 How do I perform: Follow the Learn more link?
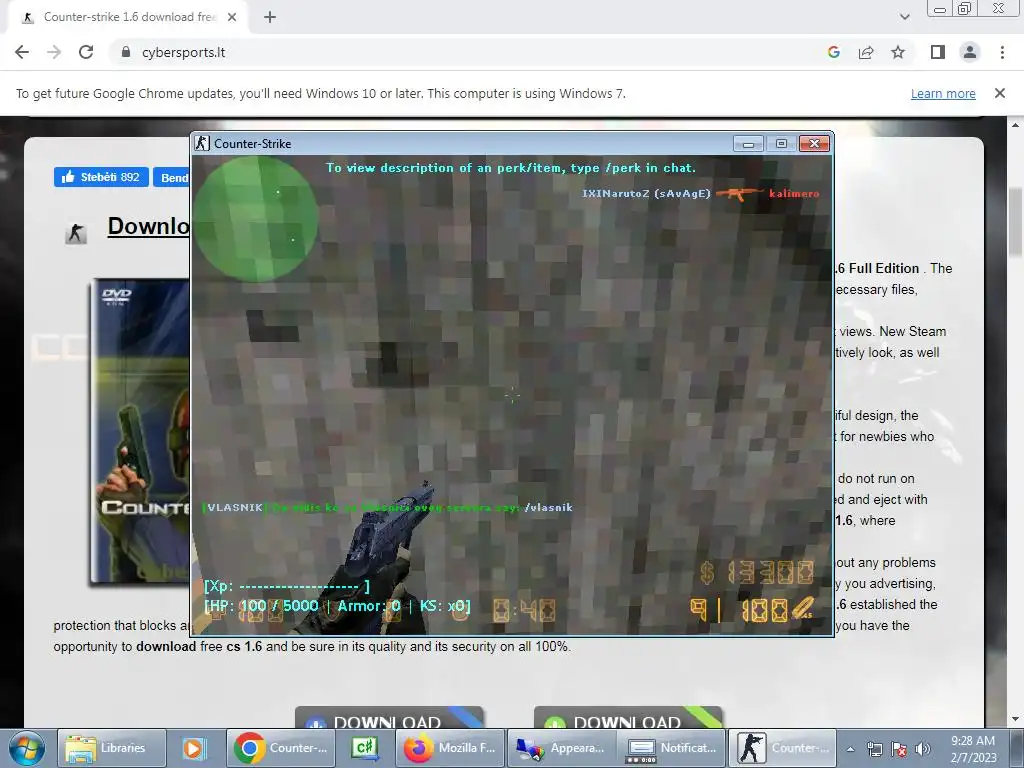[943, 93]
